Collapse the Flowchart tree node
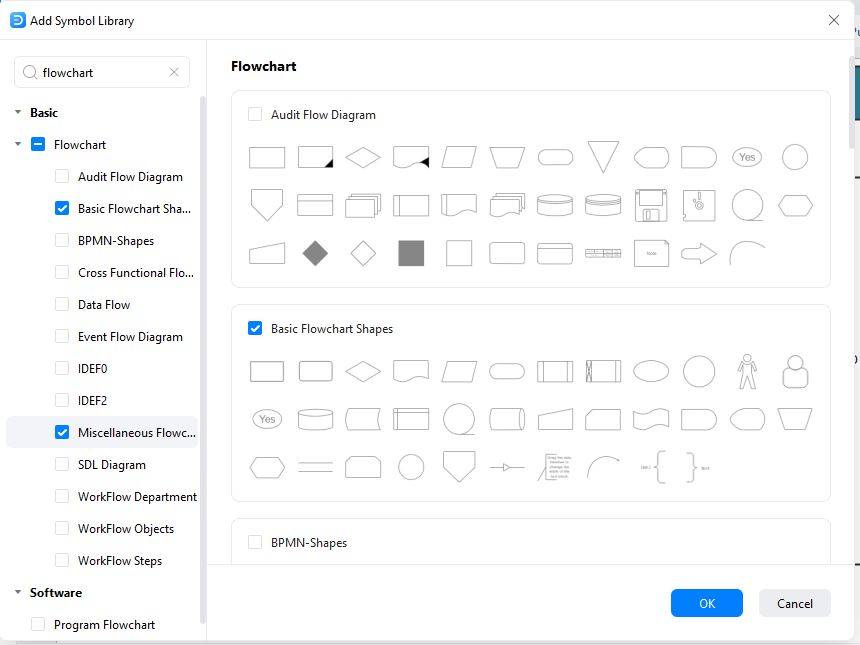860x645 pixels. pos(18,145)
